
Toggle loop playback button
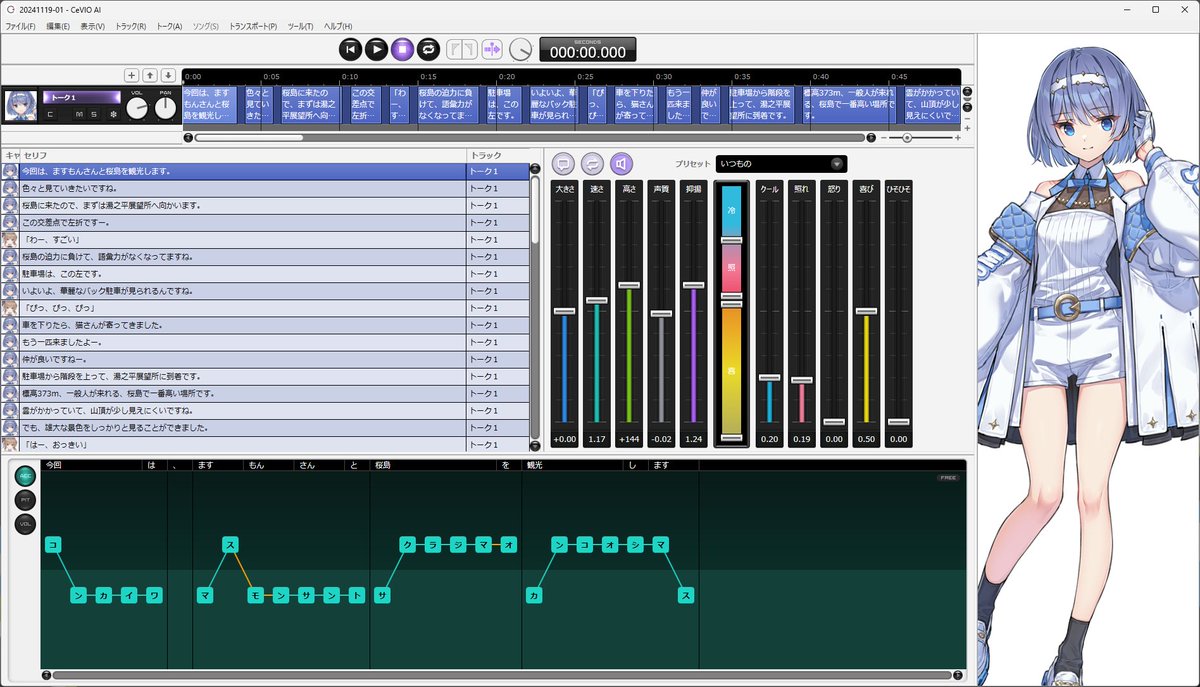tap(428, 48)
